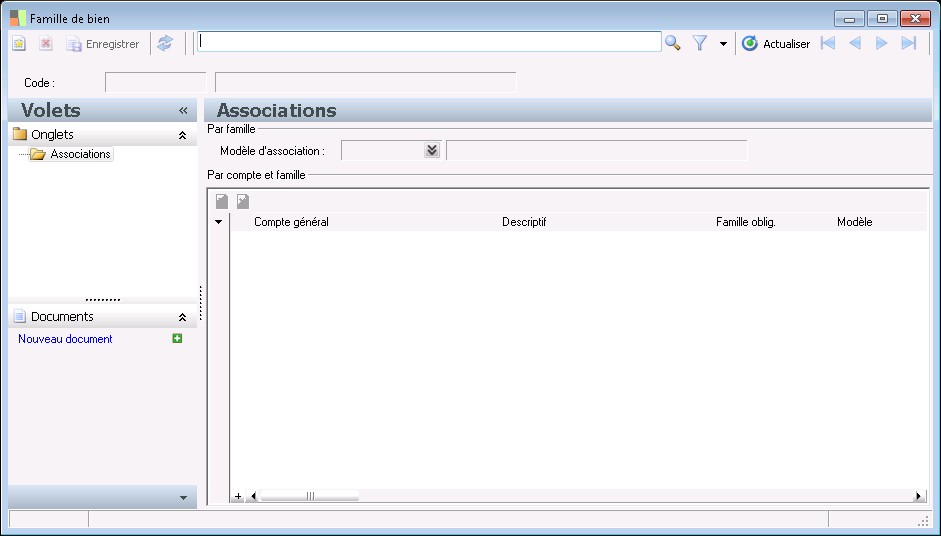Go to previous record arrow

coord(855,43)
